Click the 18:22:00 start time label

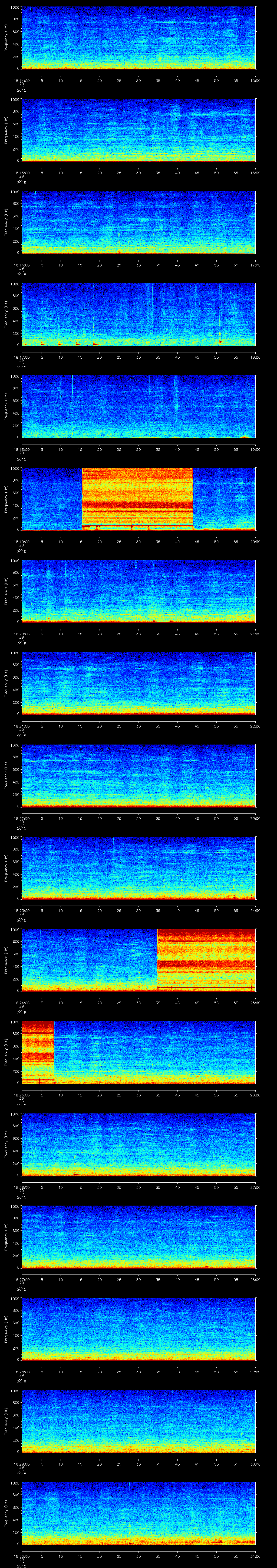(21, 818)
